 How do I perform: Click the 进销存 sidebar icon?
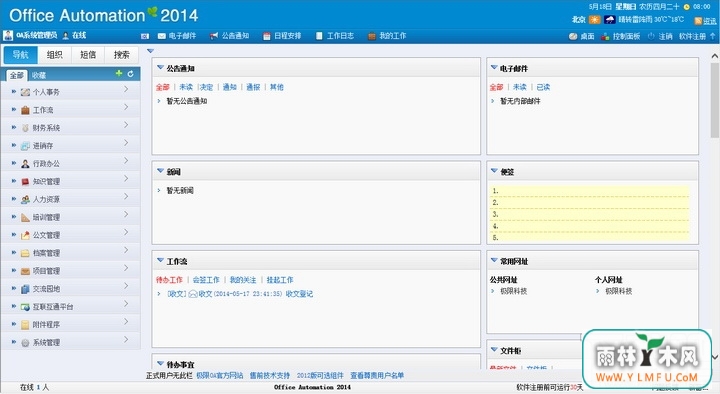click(25, 146)
